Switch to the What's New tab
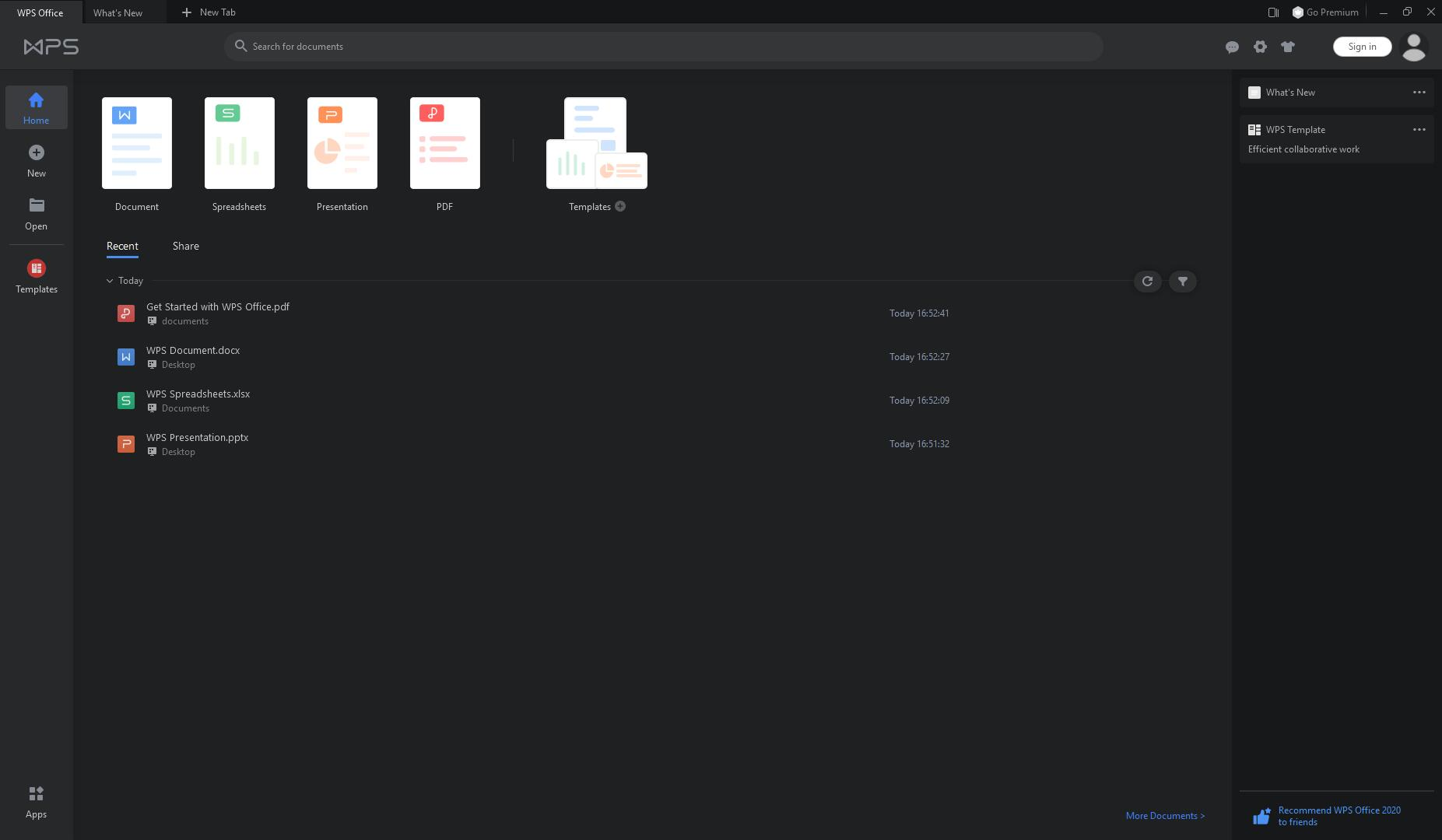The height and width of the screenshot is (840, 1442). 118,12
